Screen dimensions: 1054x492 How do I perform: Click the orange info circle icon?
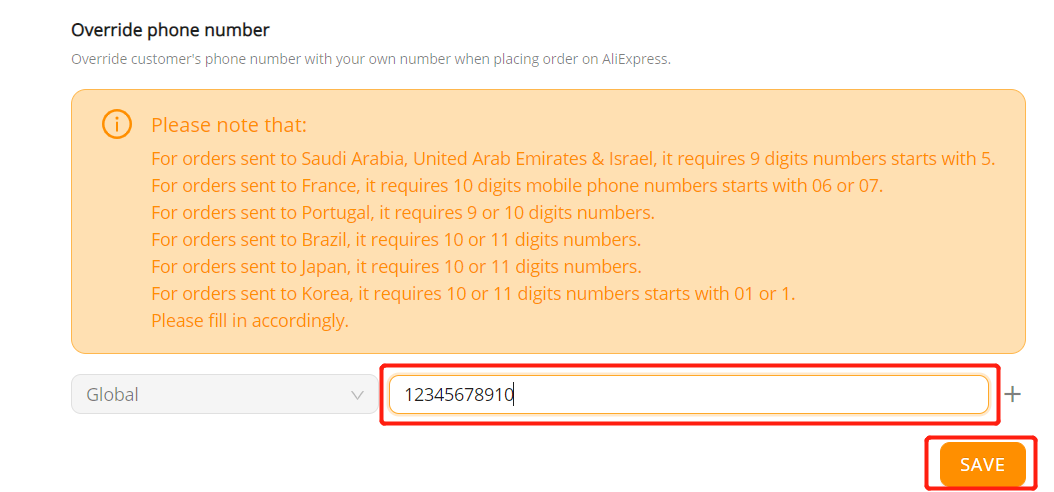pyautogui.click(x=117, y=124)
